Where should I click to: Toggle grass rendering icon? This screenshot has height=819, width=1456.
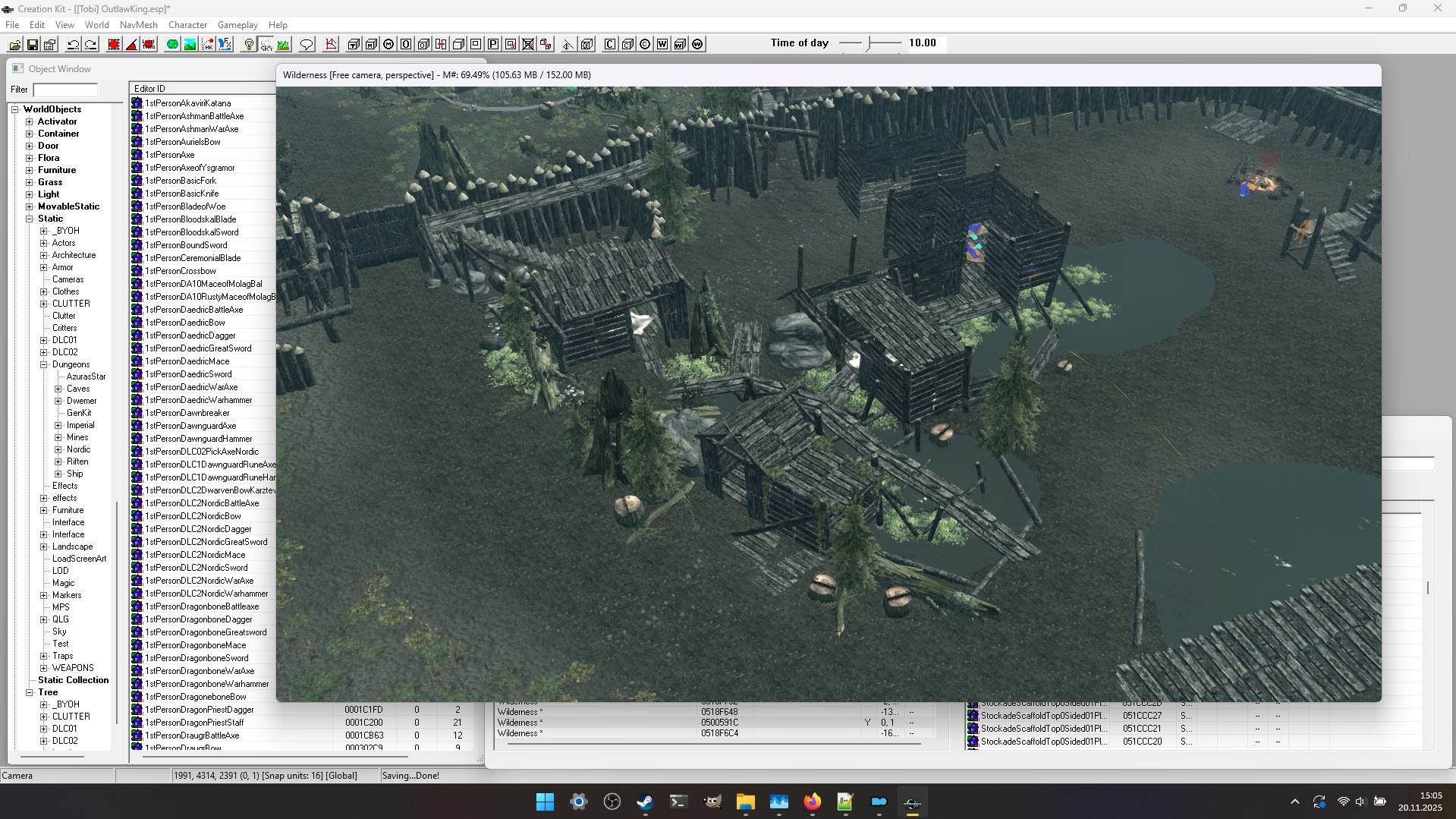(283, 45)
